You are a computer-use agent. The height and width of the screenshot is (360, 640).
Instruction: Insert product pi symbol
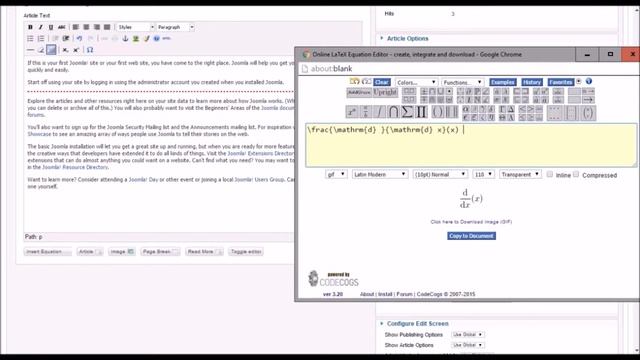(421, 112)
